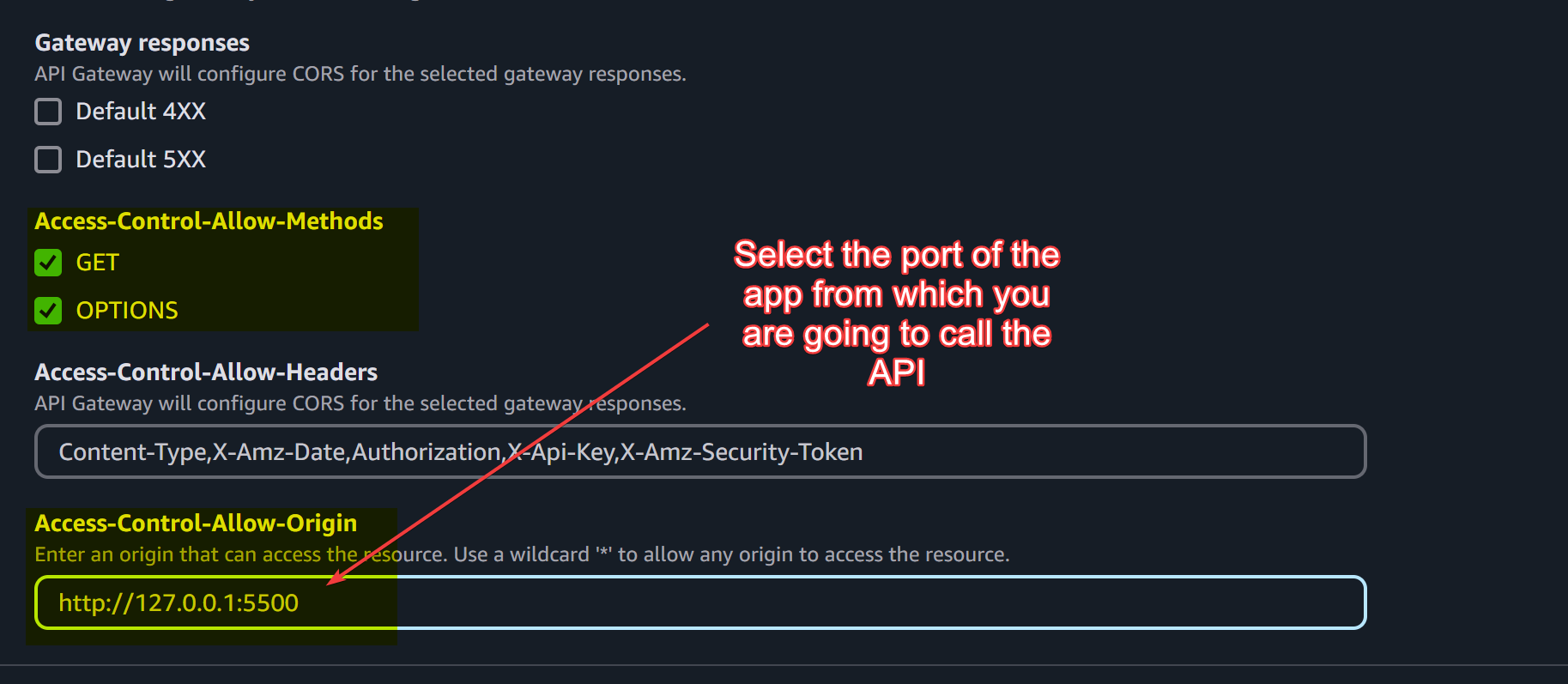Click the description under Access-Control-Allow-Headers heading

pyautogui.click(x=360, y=403)
